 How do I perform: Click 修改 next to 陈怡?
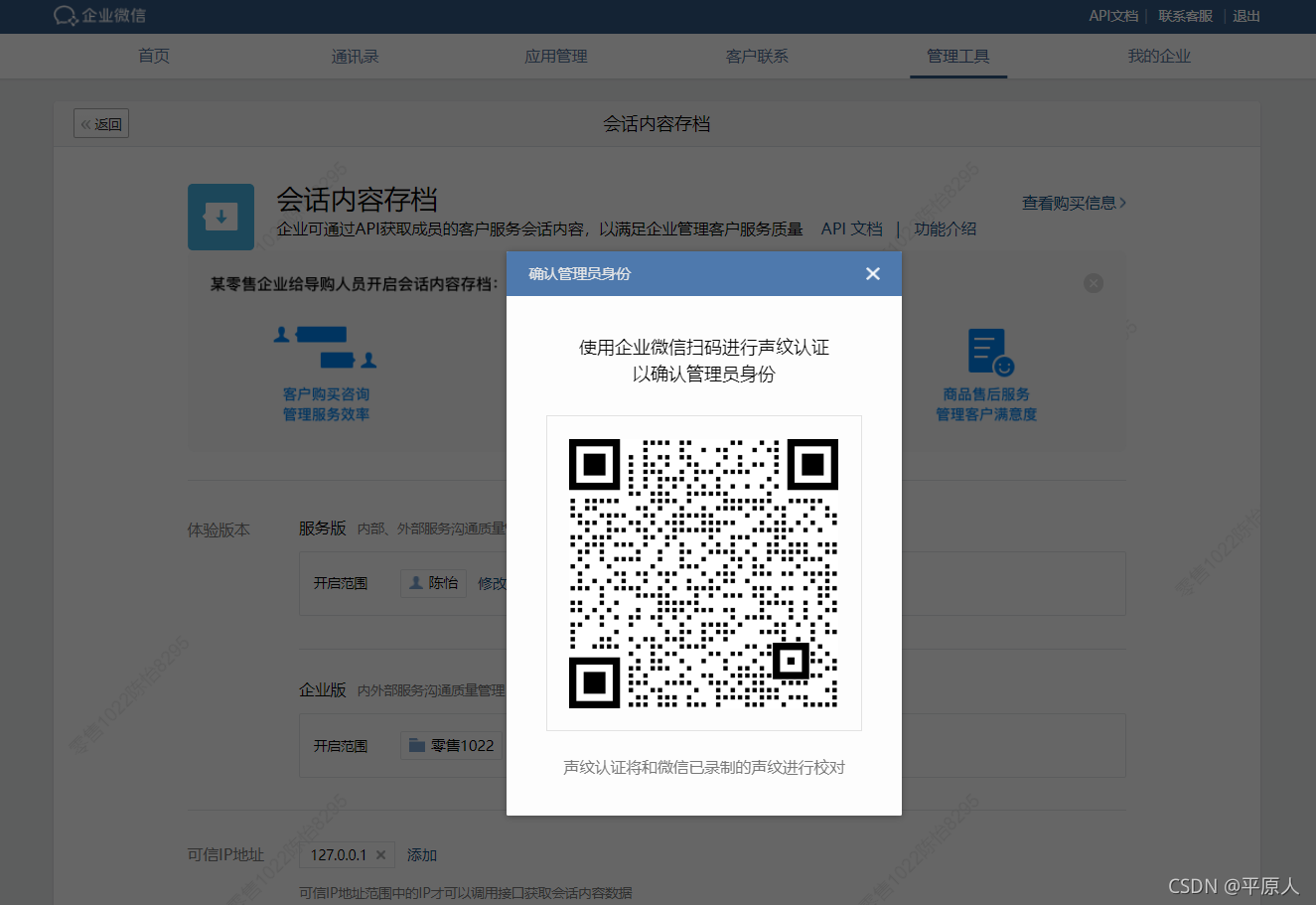point(492,583)
